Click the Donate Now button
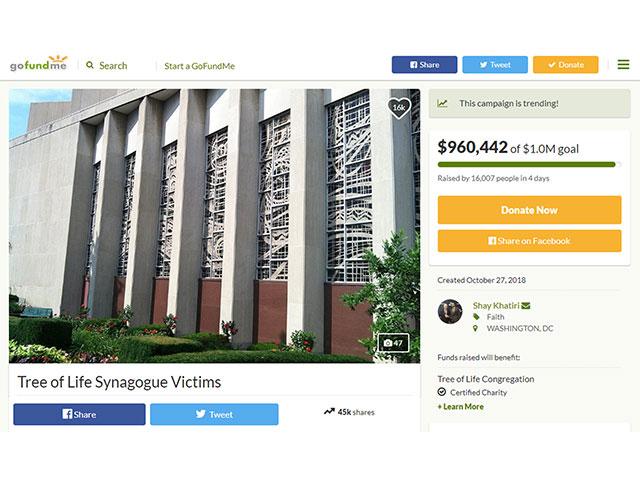The height and width of the screenshot is (480, 640). pos(529,210)
